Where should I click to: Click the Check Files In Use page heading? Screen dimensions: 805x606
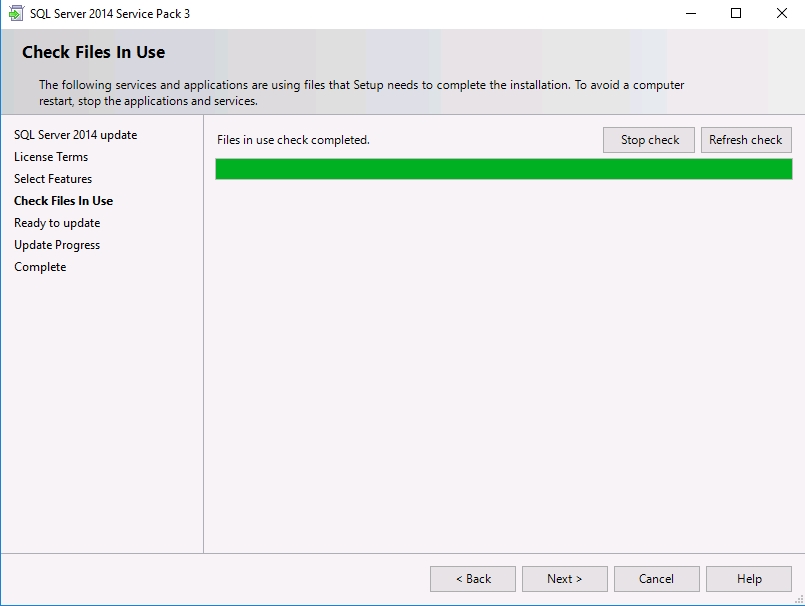pyautogui.click(x=93, y=52)
